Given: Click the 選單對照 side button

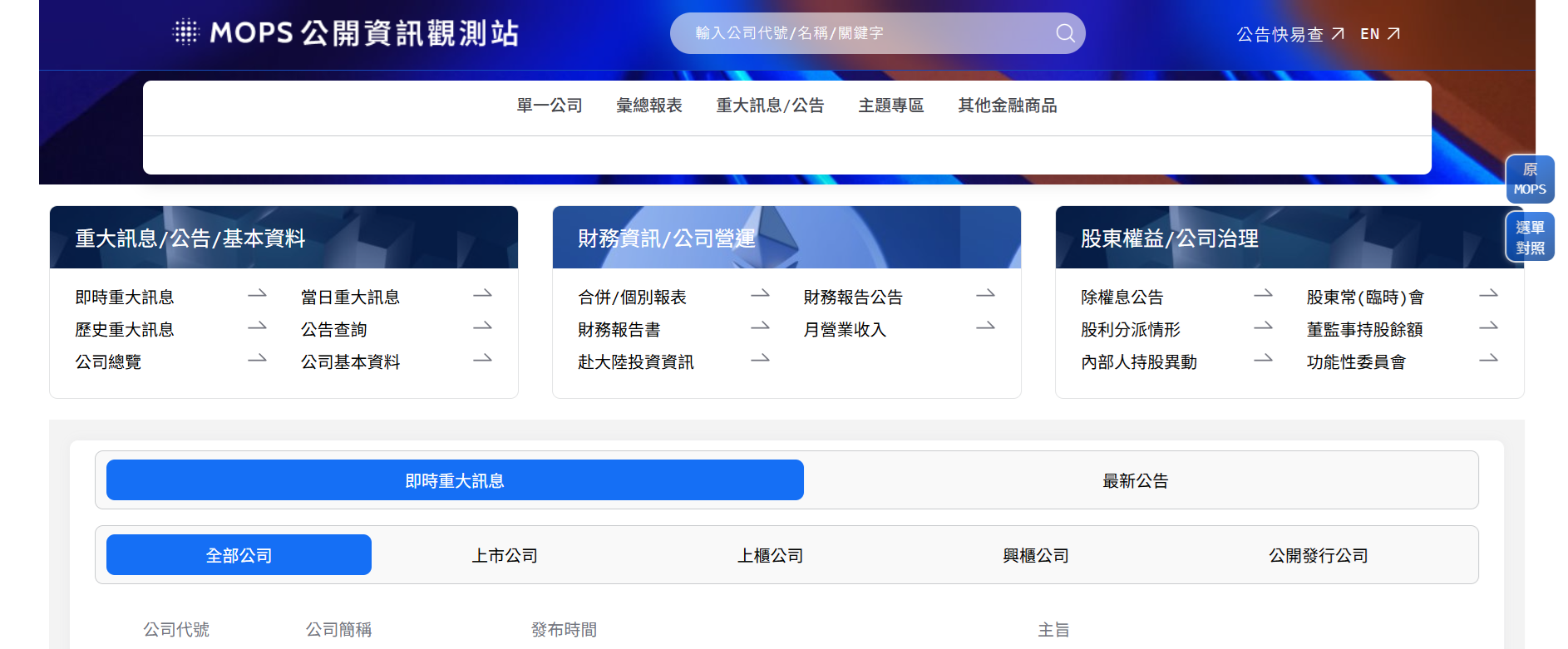Looking at the screenshot, I should click(x=1530, y=238).
